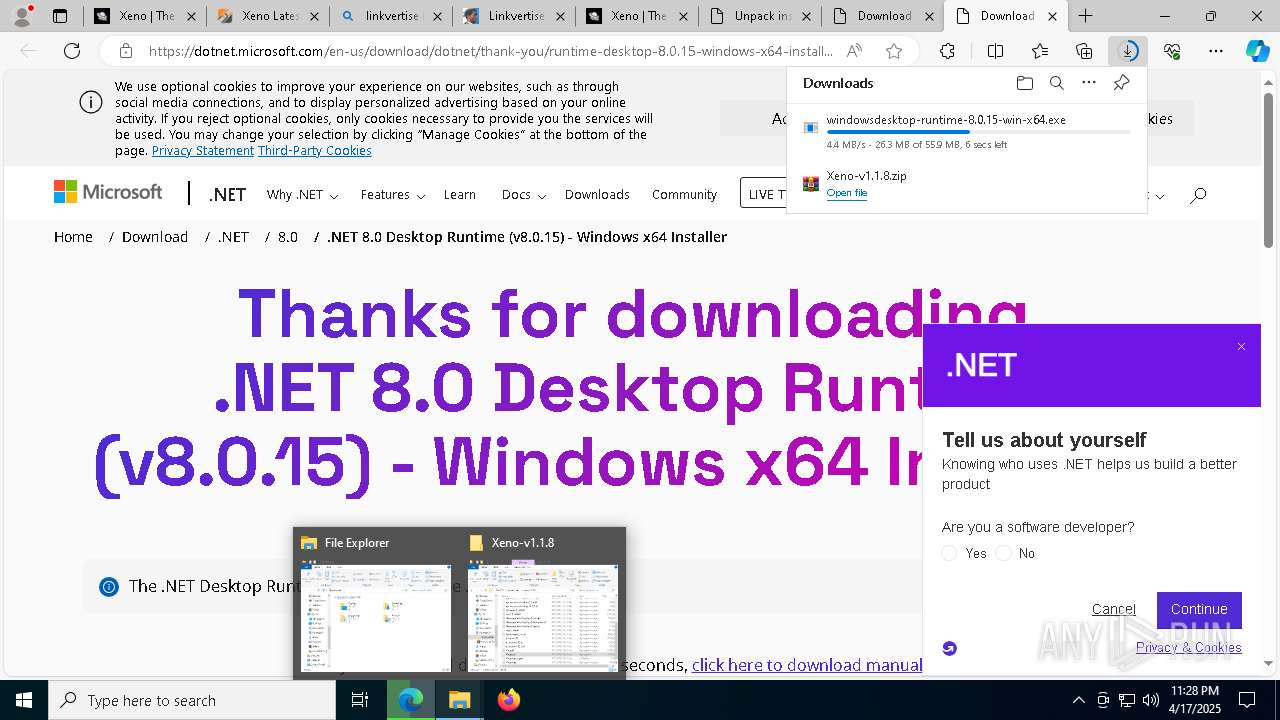Click the taskbar clock showing 11:28 PM

1193,700
